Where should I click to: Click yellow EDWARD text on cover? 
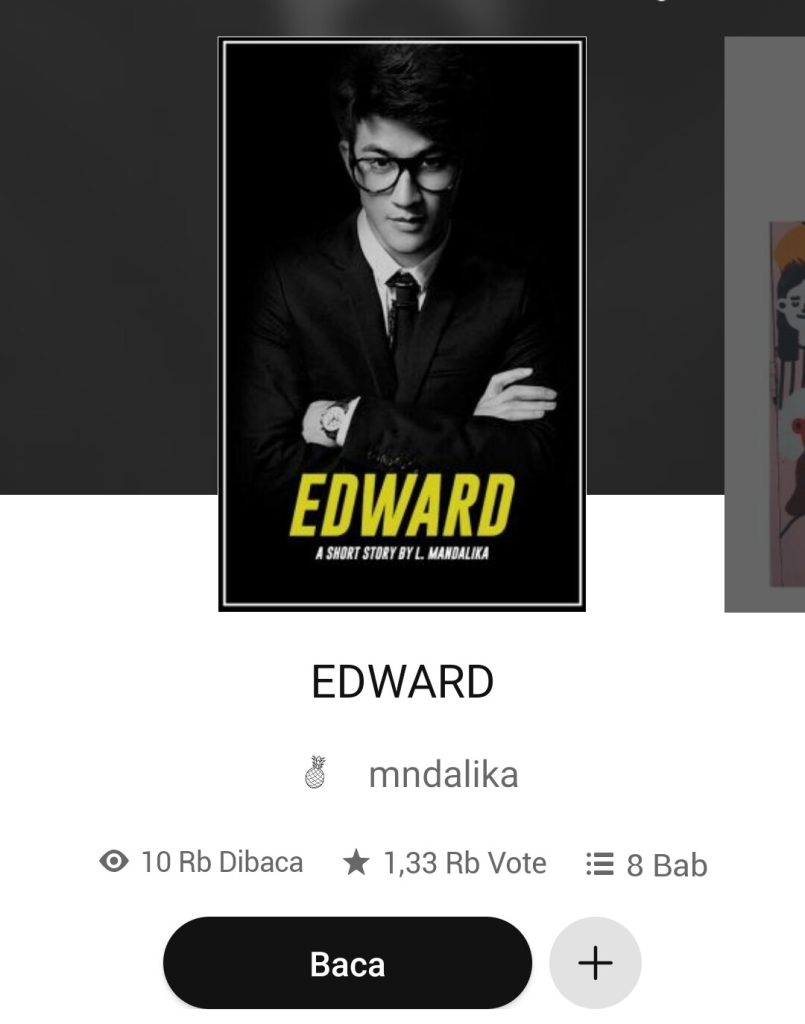(x=402, y=505)
